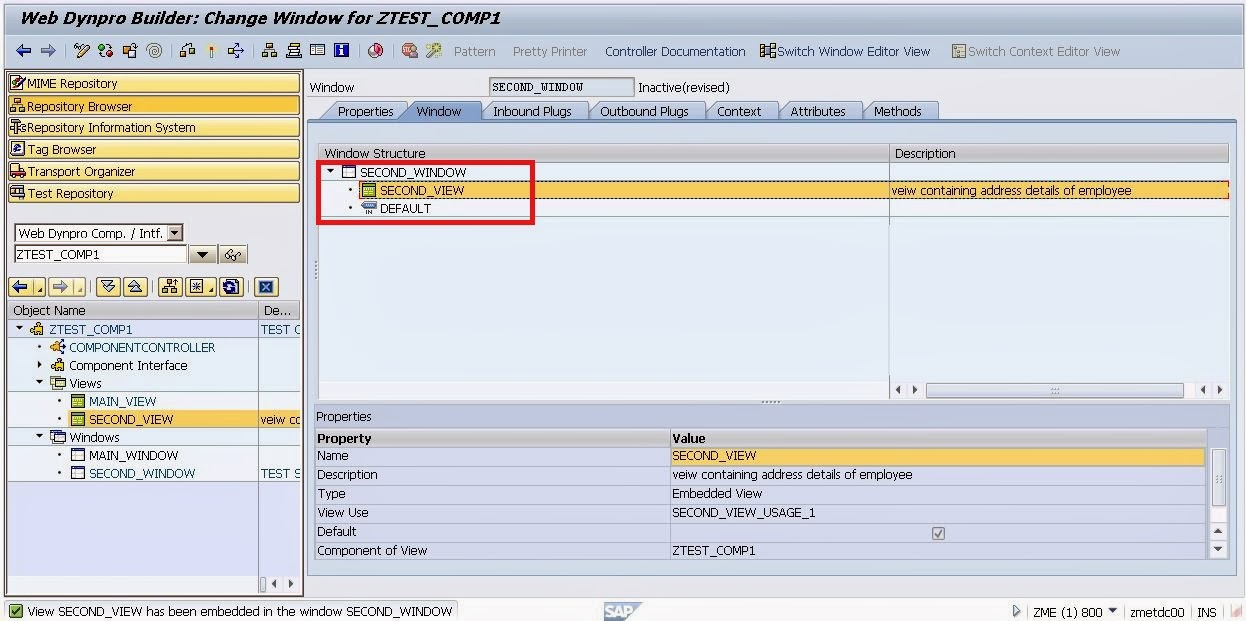Click the Other Object icon
Image resolution: width=1246 pixels, height=621 pixels.
(x=130, y=51)
